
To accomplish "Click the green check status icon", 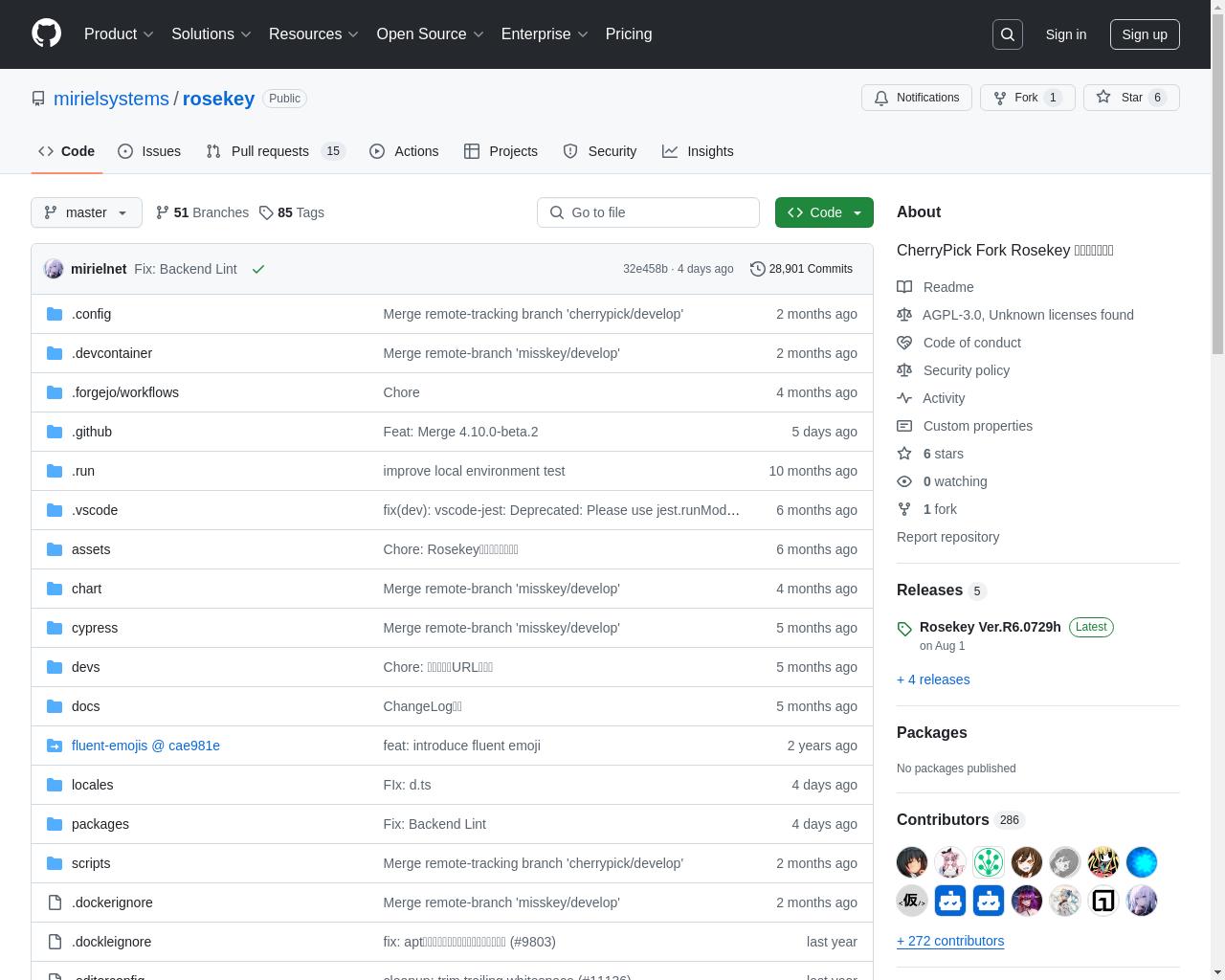I will tap(257, 269).
